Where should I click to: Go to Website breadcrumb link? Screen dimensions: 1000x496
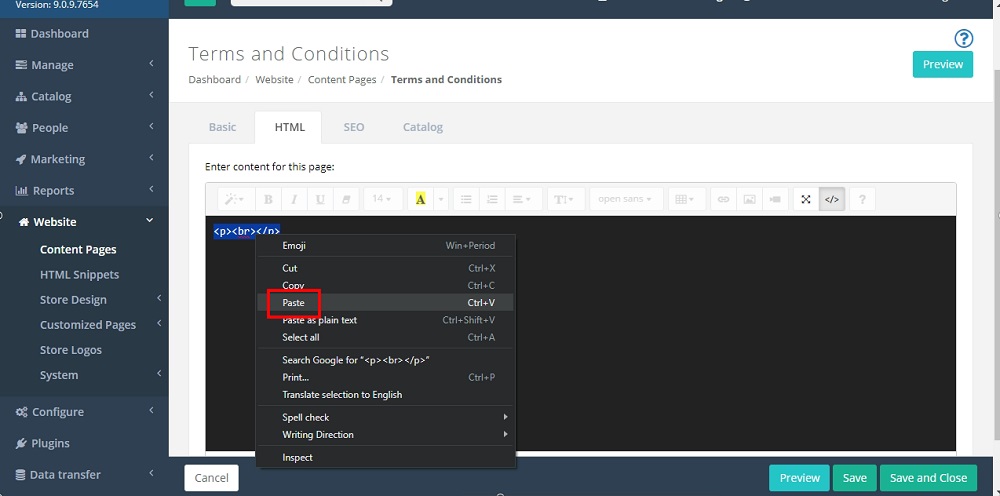pos(274,80)
